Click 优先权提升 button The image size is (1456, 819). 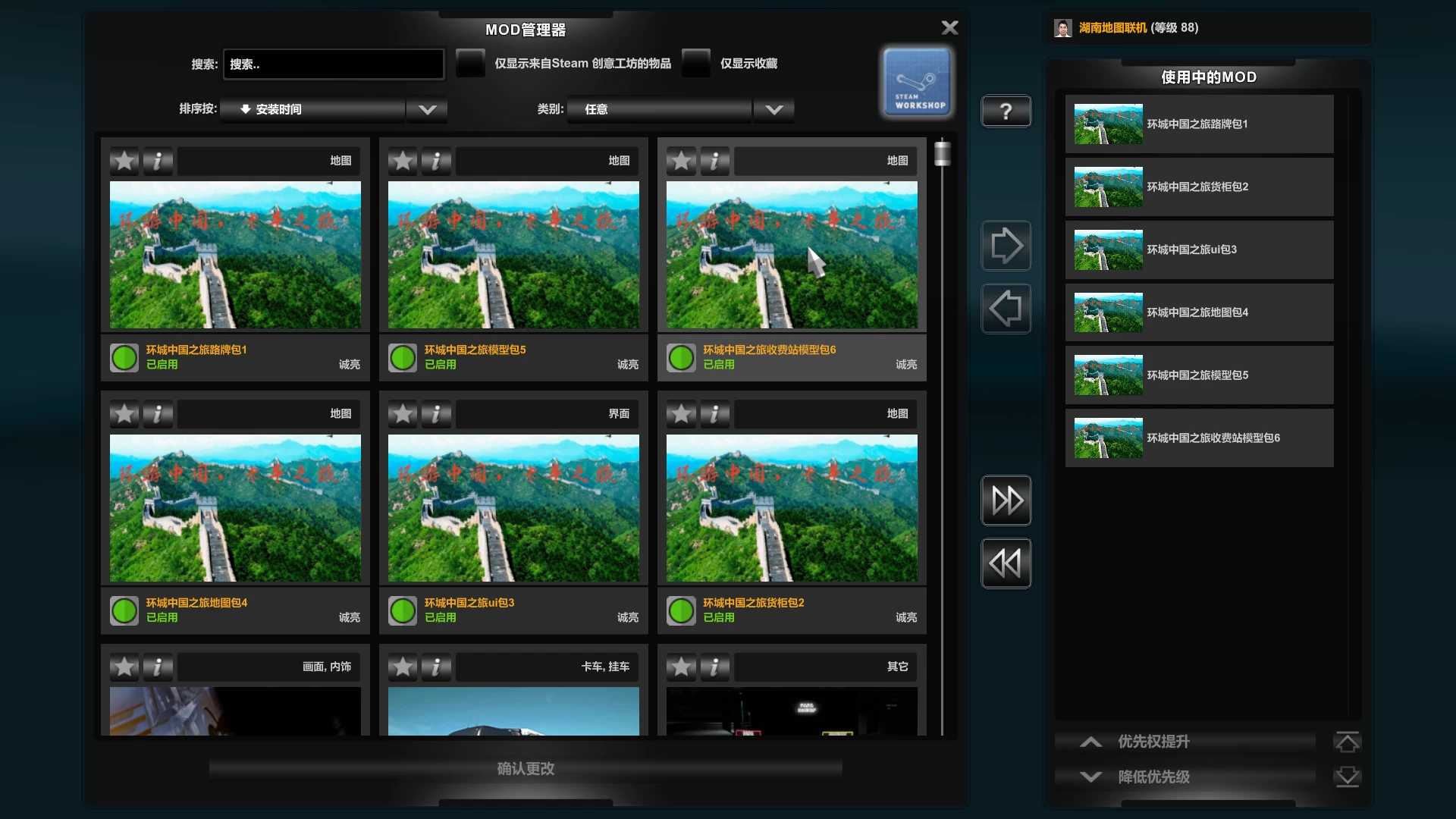(1153, 742)
